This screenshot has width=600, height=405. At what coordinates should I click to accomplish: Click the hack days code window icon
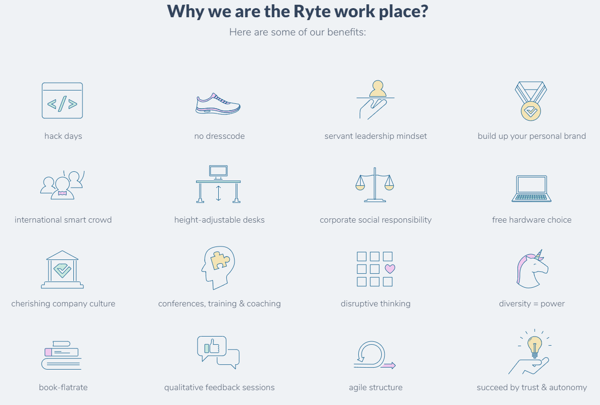point(62,100)
